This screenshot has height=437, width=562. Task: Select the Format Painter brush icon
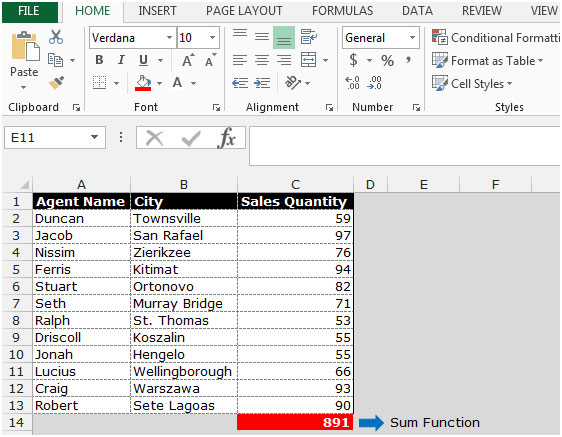click(56, 83)
